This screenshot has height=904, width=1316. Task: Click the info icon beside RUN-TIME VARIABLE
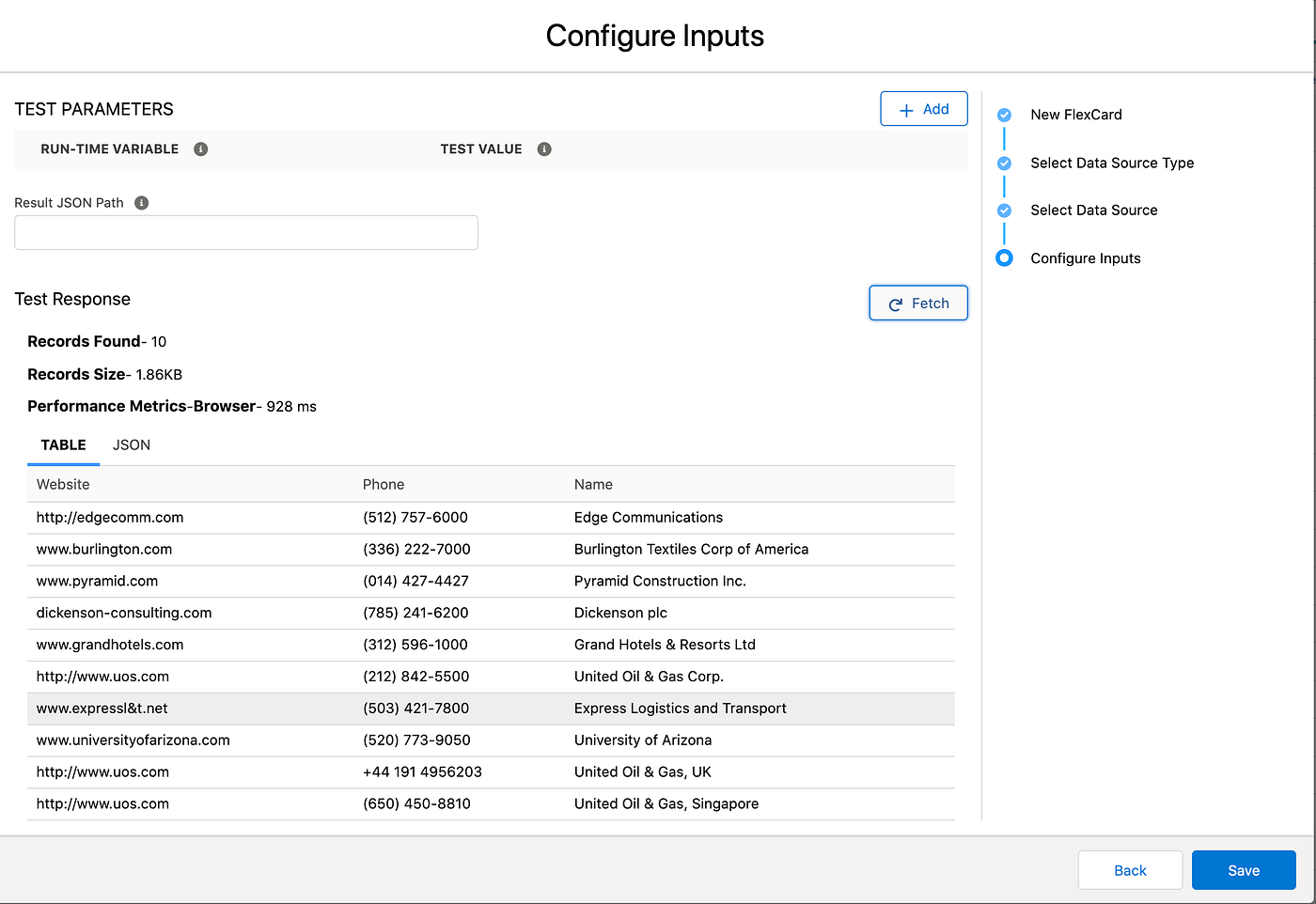[x=200, y=148]
